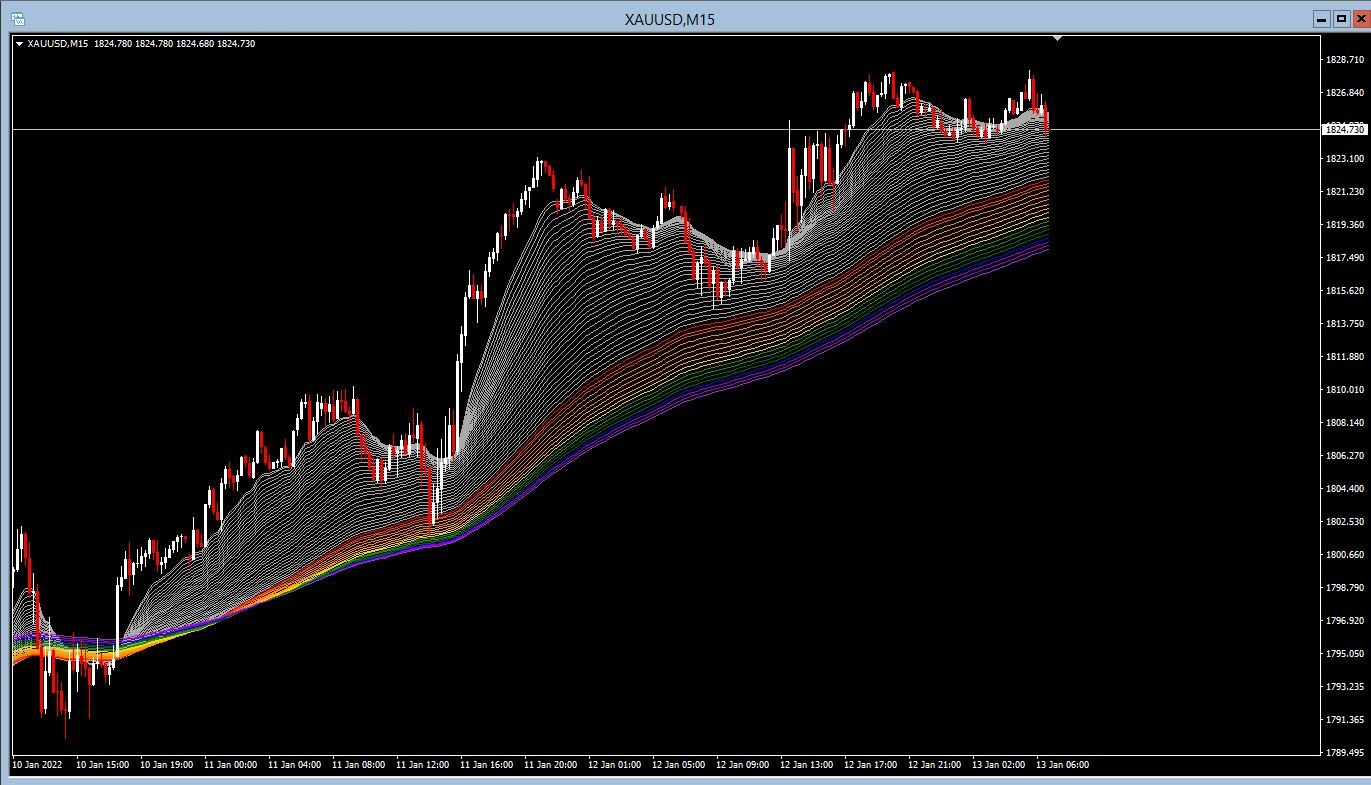The width and height of the screenshot is (1371, 785).
Task: Select the 1802.530 price axis label
Action: tap(1345, 522)
